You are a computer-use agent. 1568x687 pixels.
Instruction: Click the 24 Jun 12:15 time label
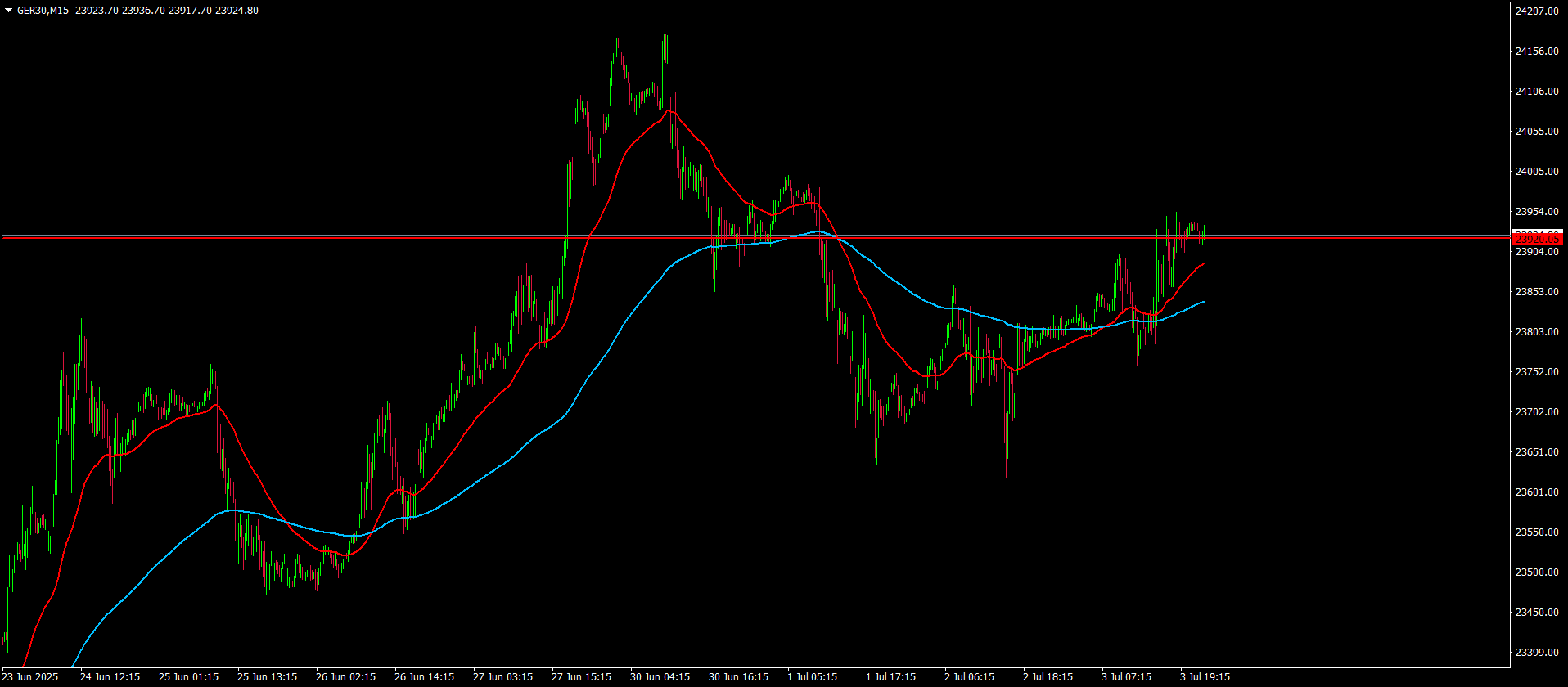[110, 677]
